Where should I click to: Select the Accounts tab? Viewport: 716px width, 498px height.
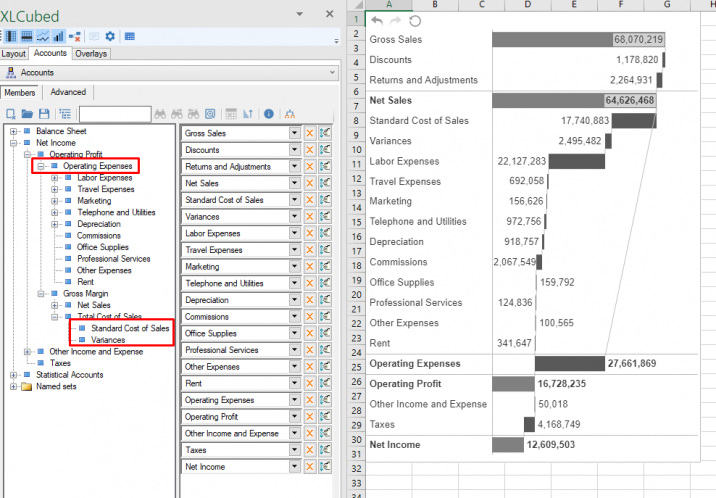[50, 53]
